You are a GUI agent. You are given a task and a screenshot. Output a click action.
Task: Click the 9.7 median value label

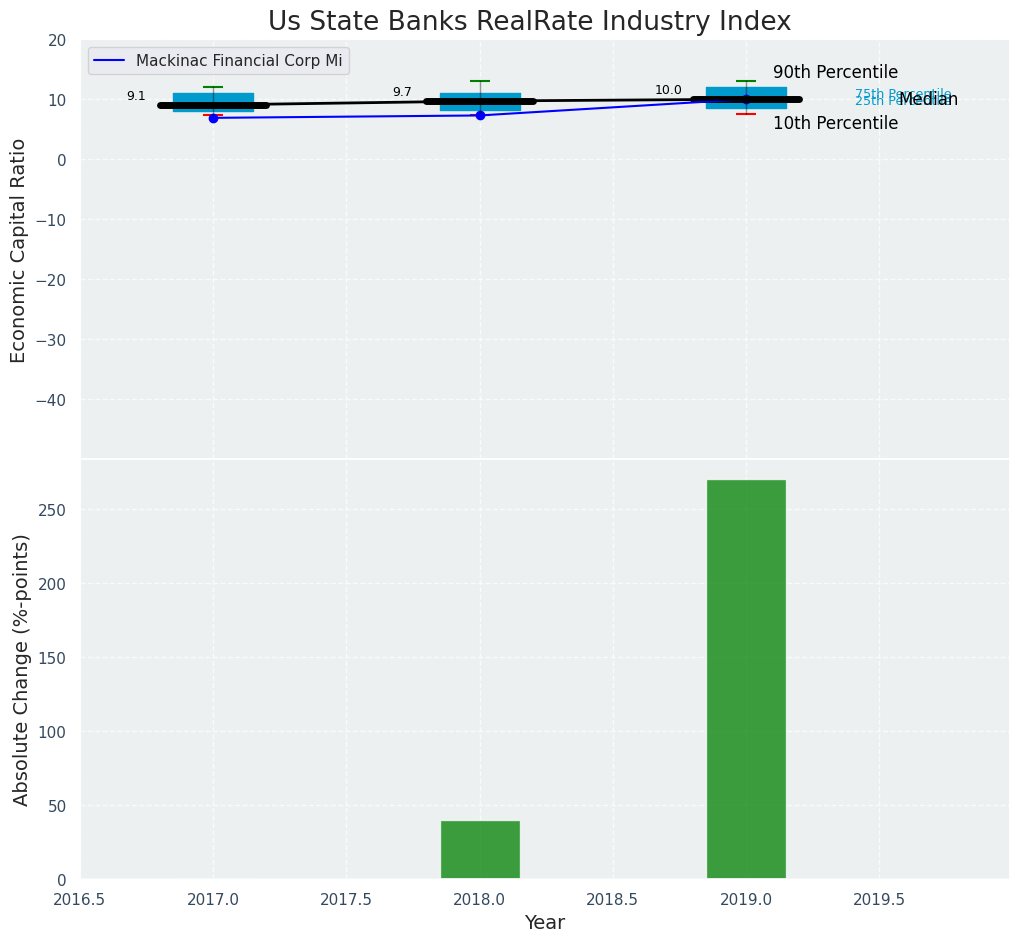(x=402, y=92)
